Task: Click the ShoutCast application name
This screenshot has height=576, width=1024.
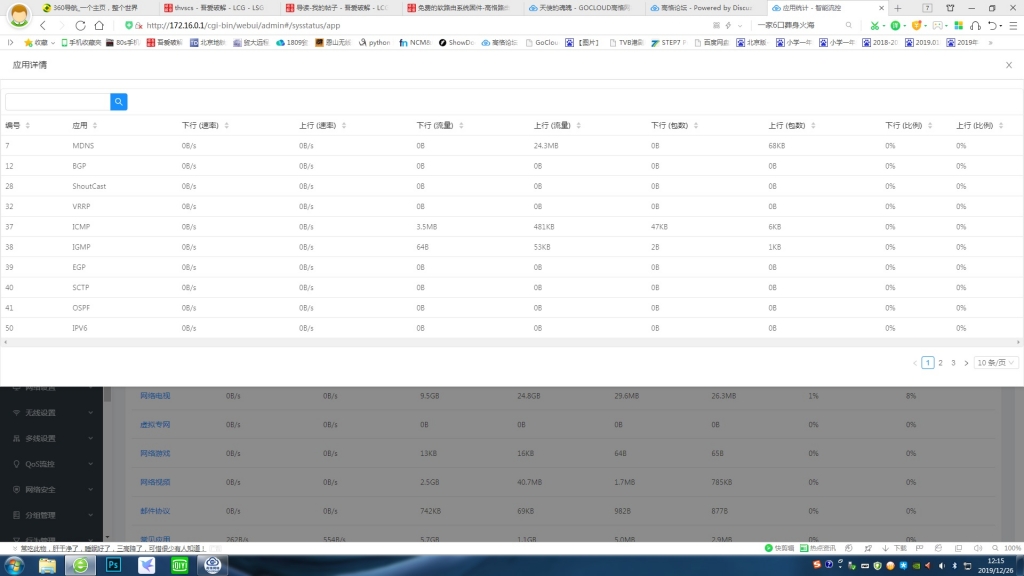Action: pos(89,186)
